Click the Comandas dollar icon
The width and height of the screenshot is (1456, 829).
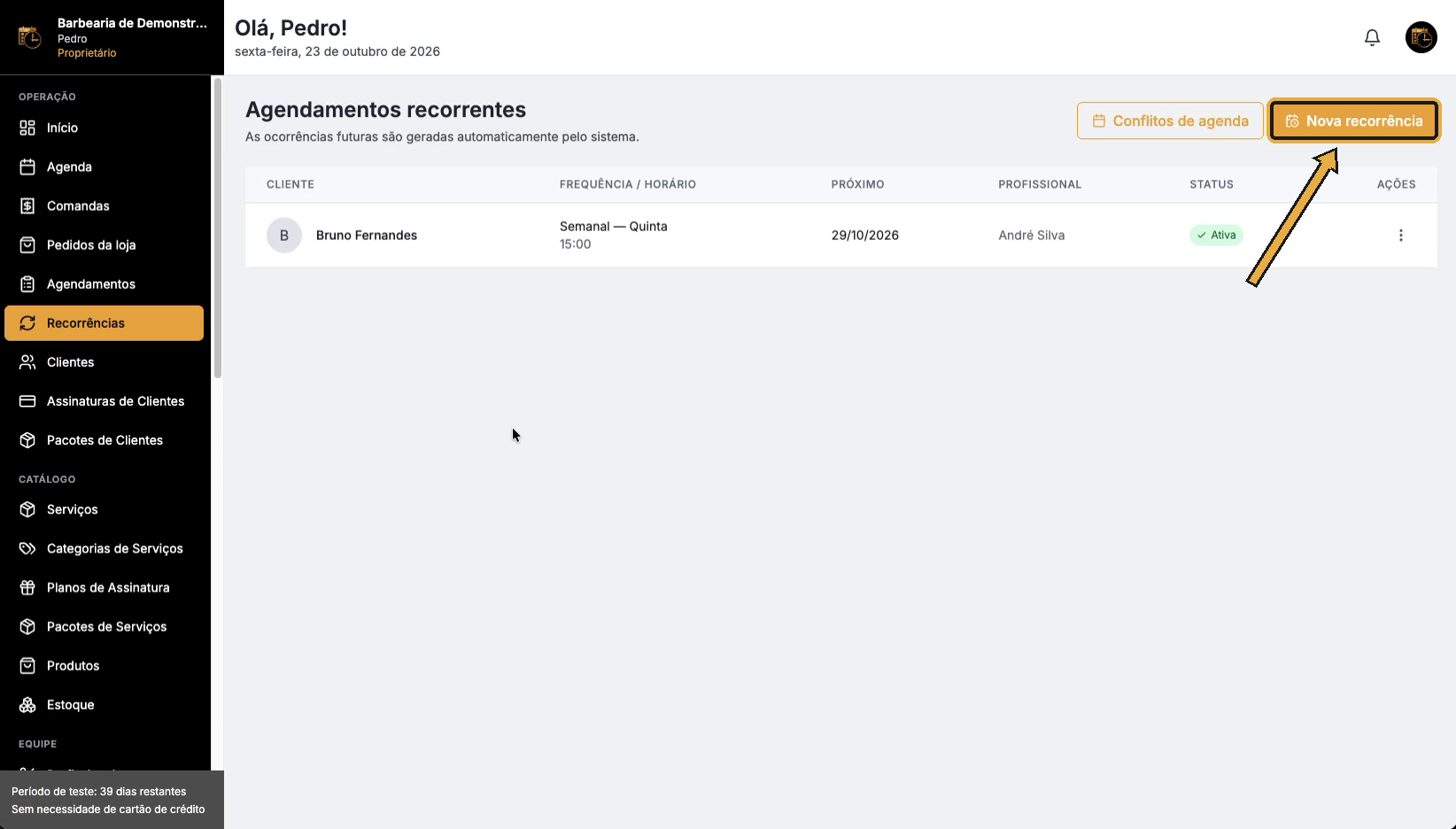tap(27, 205)
